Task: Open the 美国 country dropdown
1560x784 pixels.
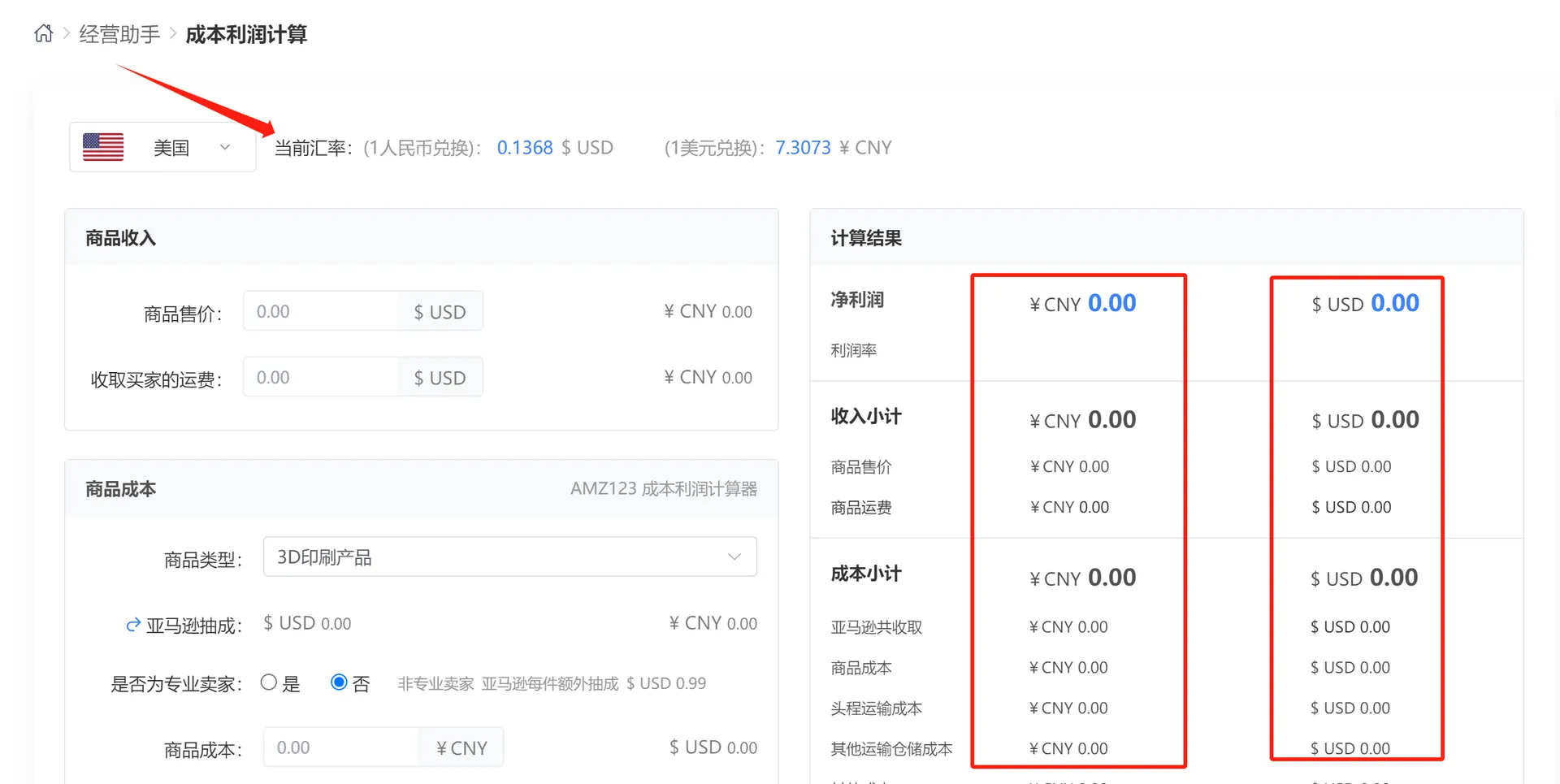Action: tap(162, 147)
